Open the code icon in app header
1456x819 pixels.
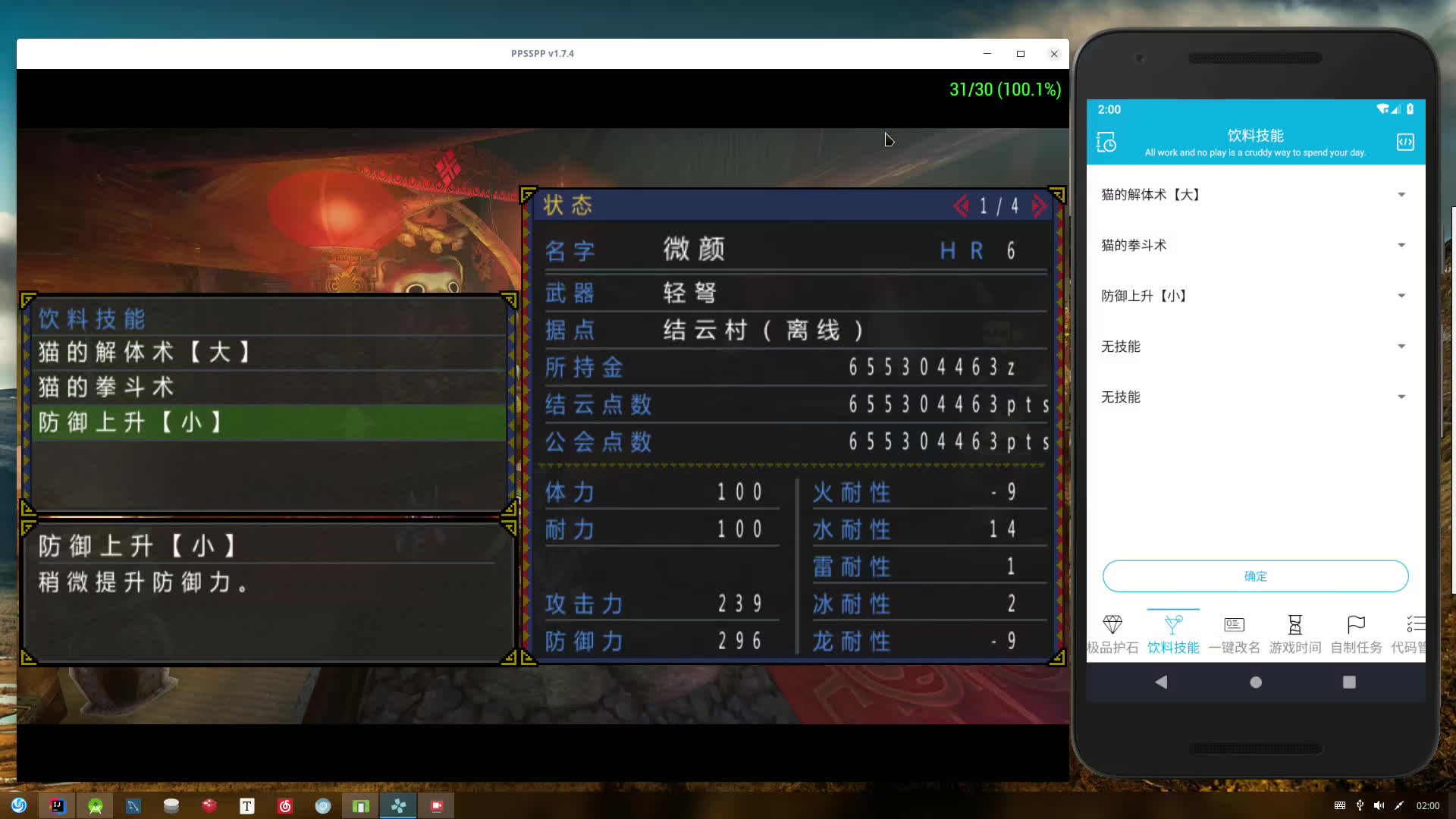(1405, 143)
